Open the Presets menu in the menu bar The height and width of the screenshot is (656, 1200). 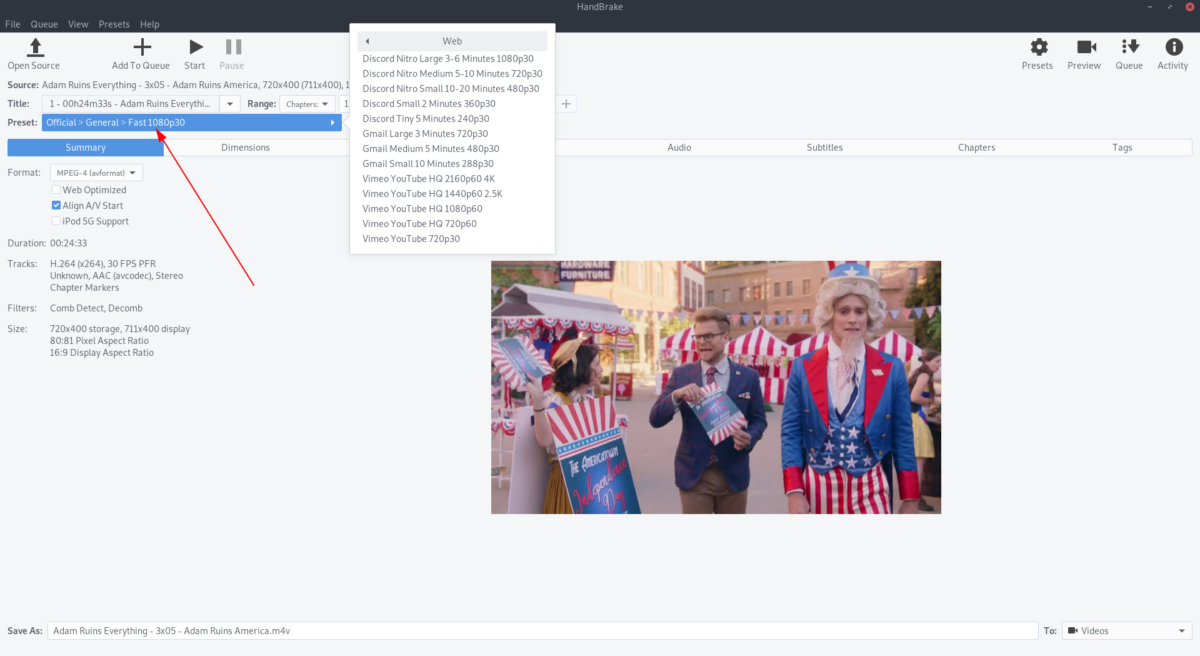[x=113, y=23]
